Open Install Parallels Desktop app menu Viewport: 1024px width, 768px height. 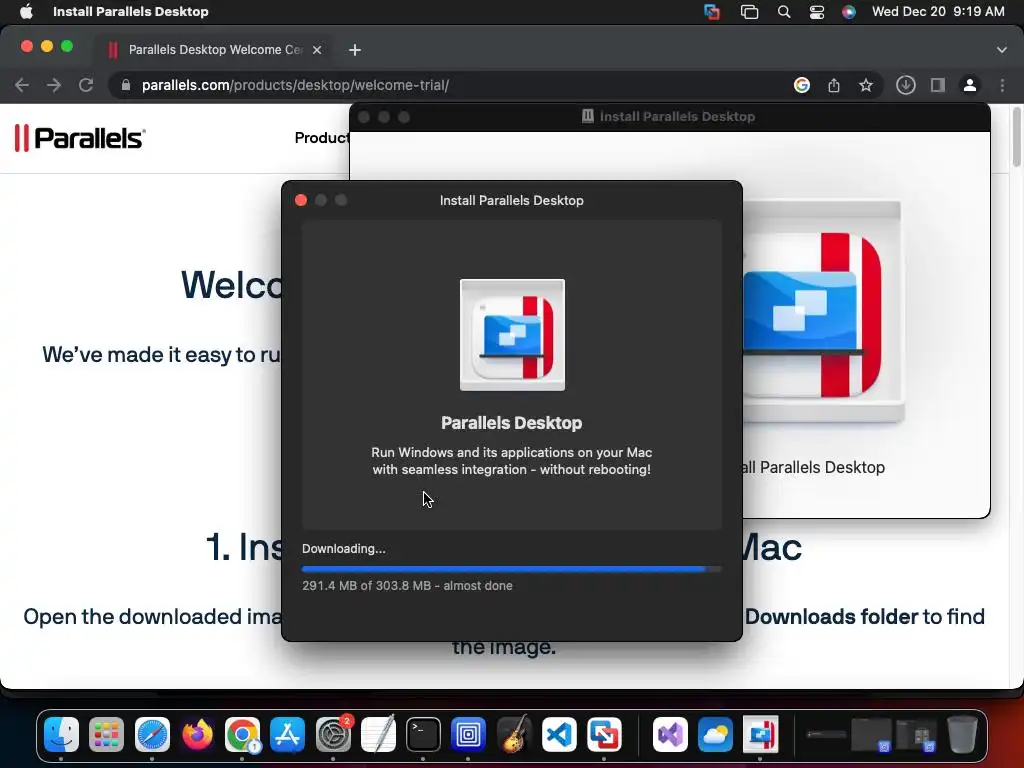coord(131,11)
